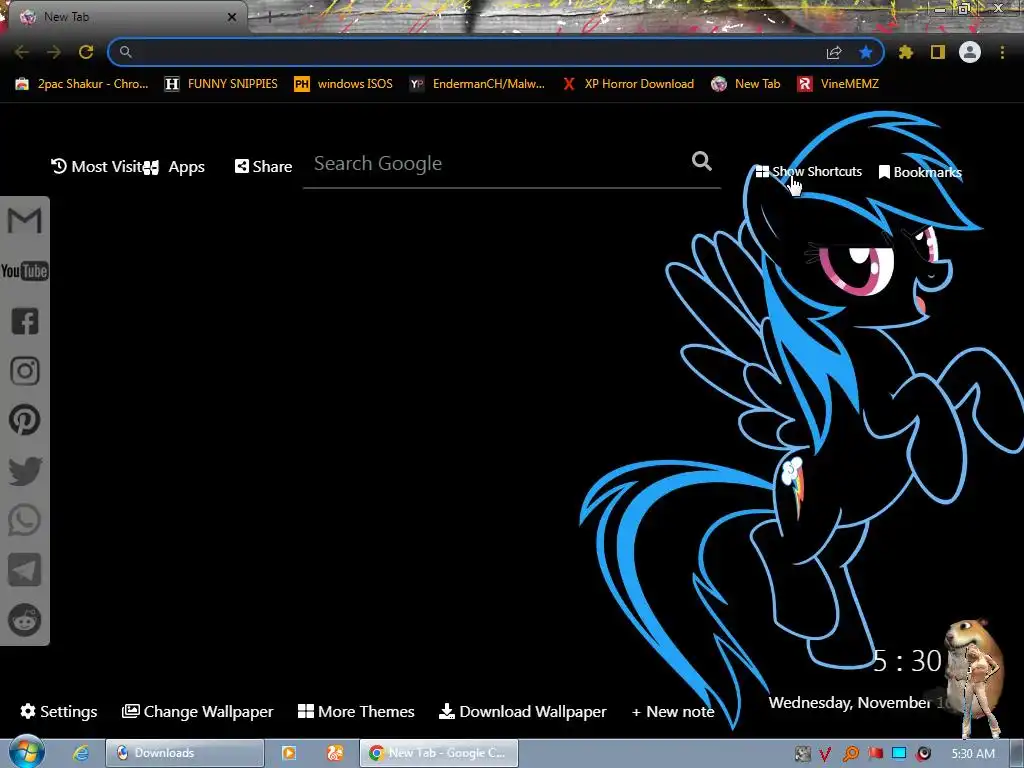The height and width of the screenshot is (768, 1024).
Task: Open the WhatsApp sidebar shortcut
Action: (25, 520)
